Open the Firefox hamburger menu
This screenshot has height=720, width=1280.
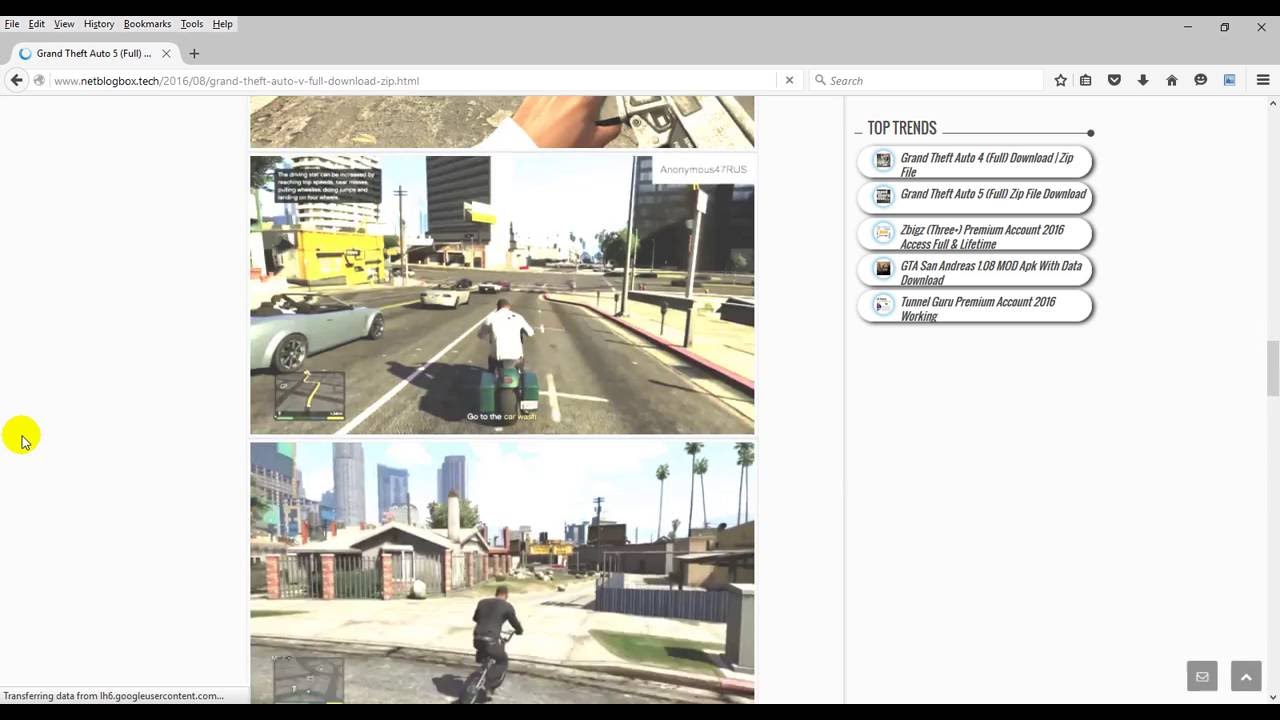1263,80
